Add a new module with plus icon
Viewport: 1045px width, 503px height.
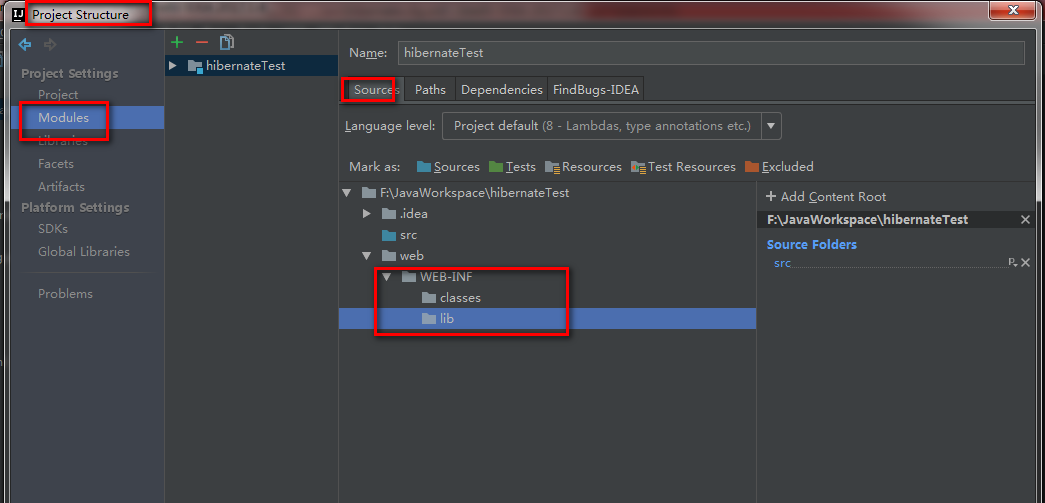click(x=177, y=43)
